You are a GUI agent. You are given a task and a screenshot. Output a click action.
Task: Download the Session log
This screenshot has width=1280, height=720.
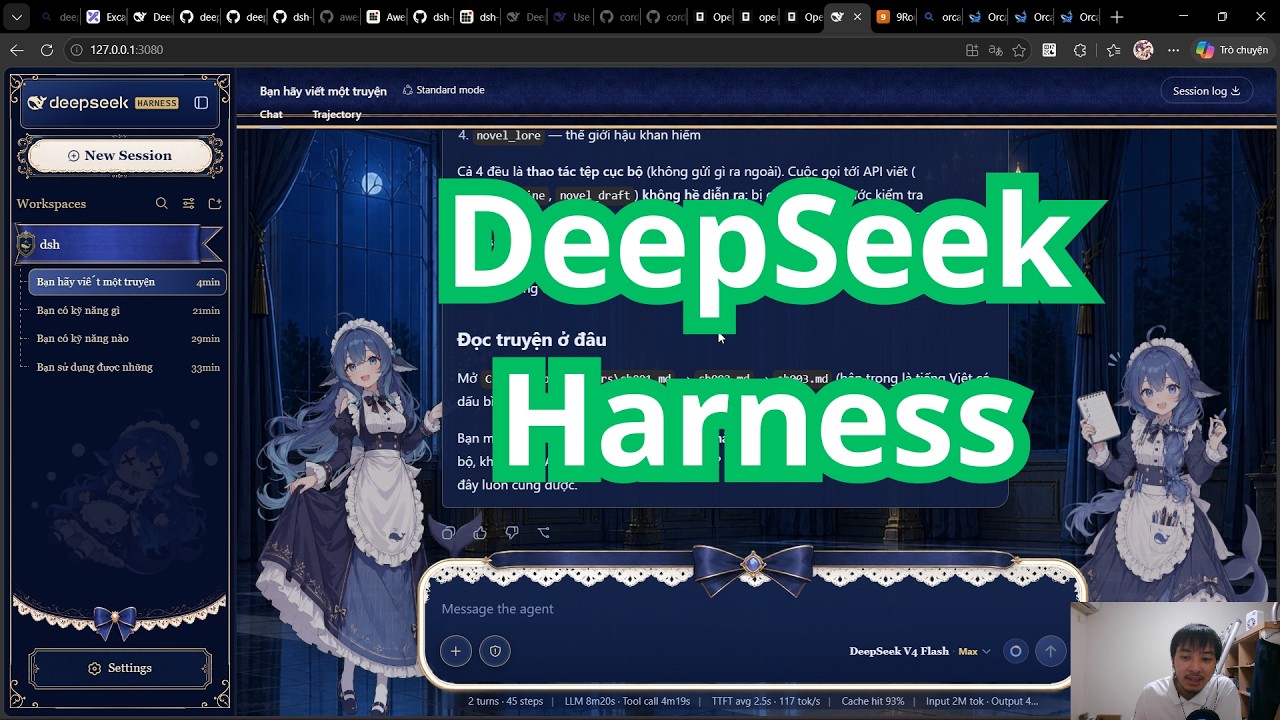point(1206,91)
